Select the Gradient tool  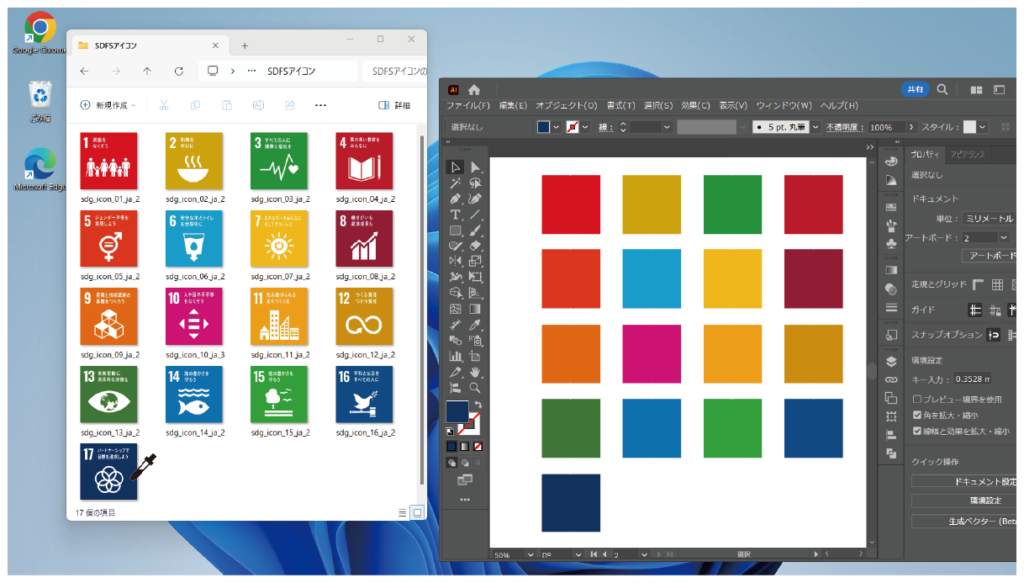pyautogui.click(x=475, y=309)
